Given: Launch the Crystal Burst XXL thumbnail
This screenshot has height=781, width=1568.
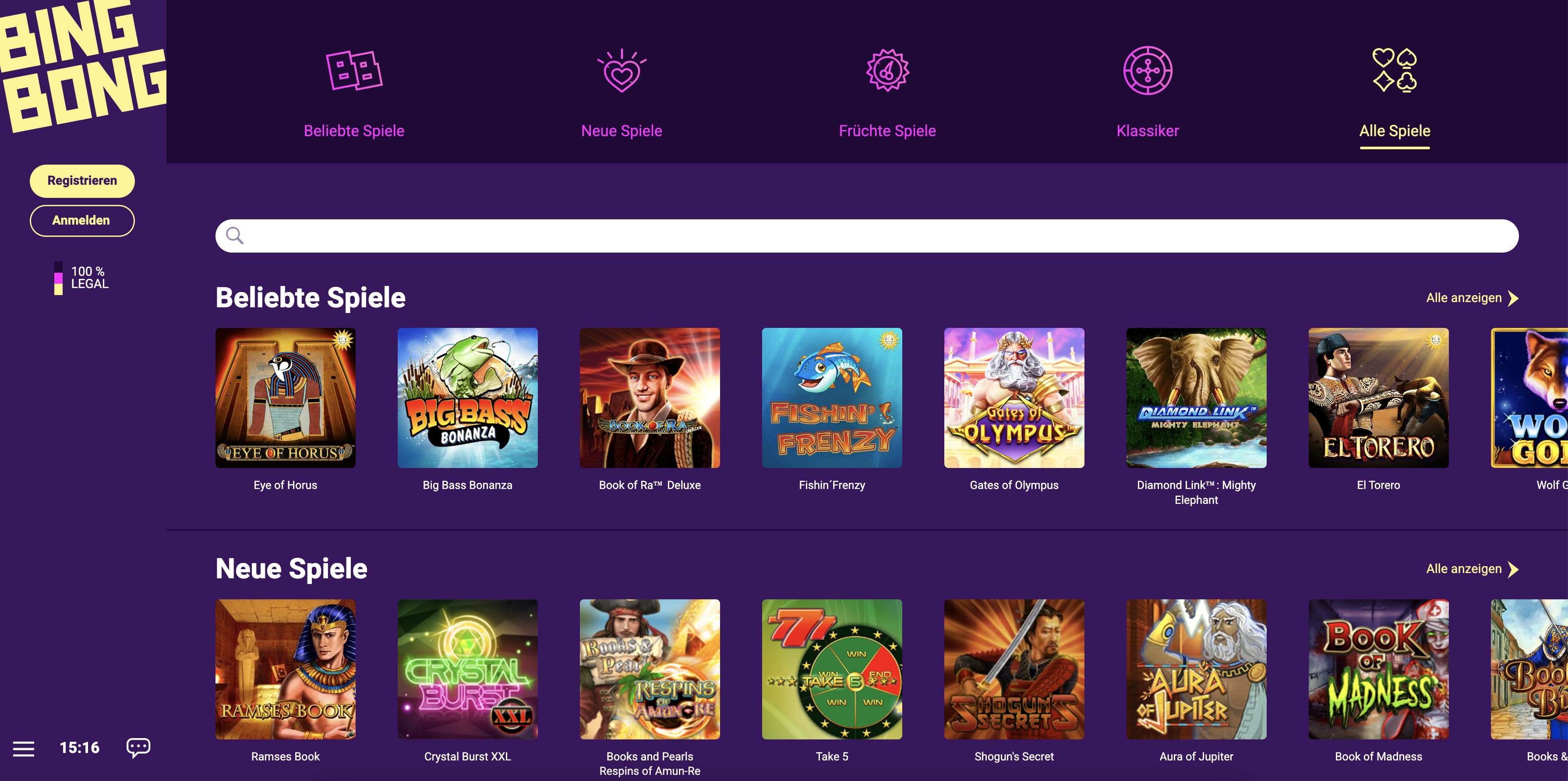Looking at the screenshot, I should coord(467,669).
